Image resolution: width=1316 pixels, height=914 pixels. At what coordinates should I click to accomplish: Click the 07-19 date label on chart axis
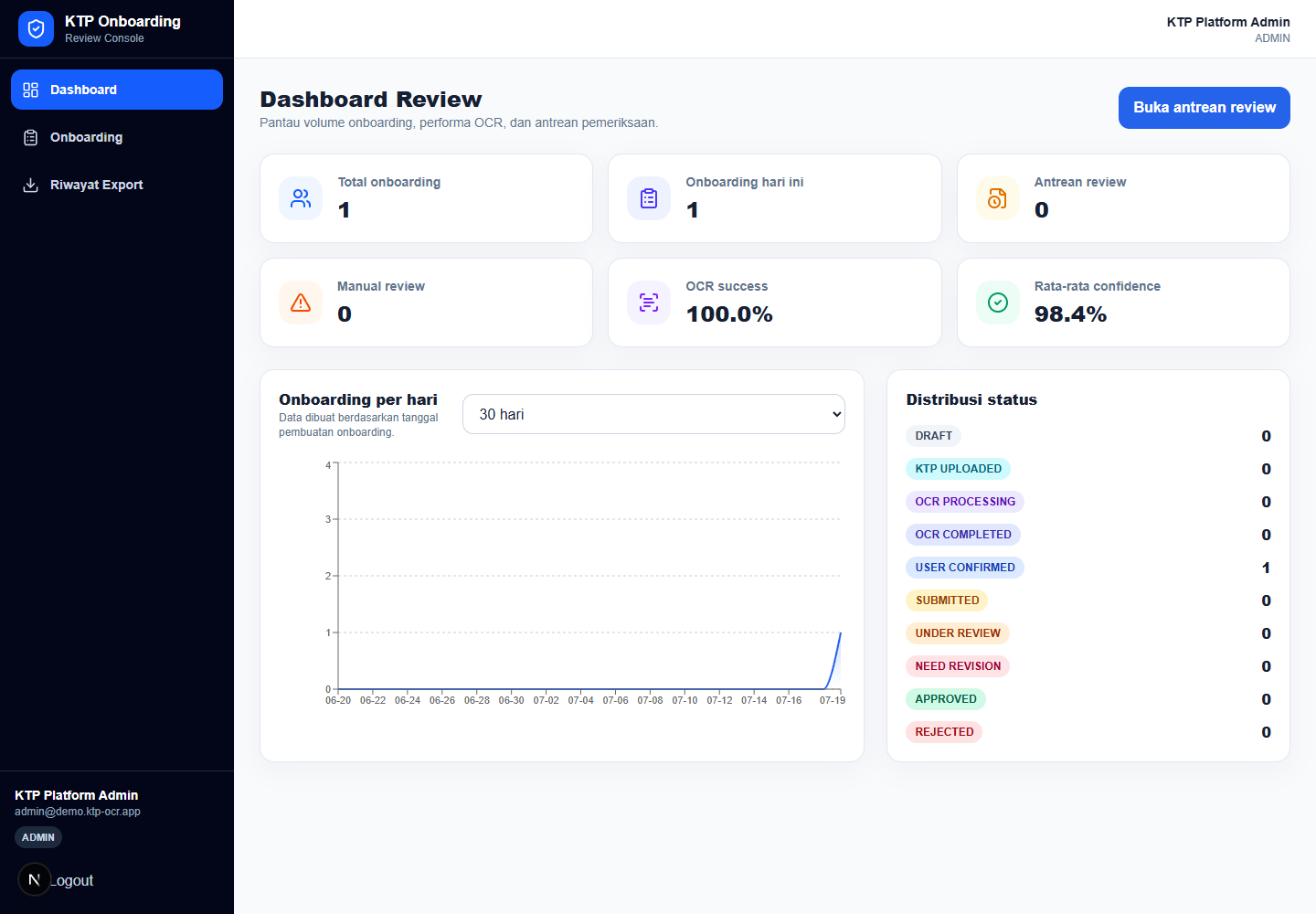(832, 700)
